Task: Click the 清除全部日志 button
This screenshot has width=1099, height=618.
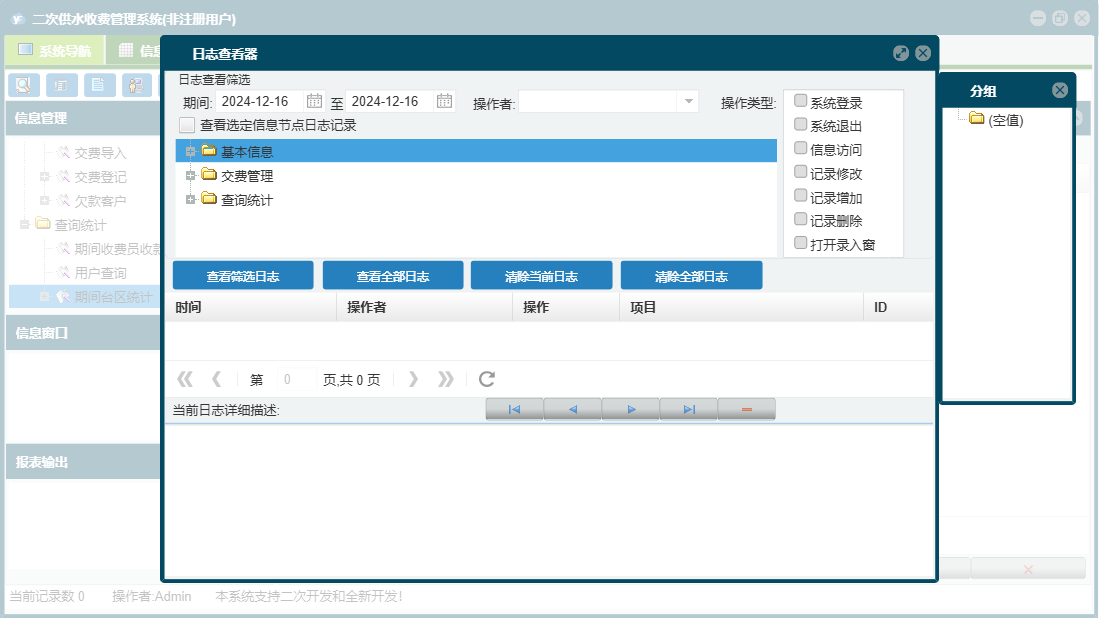Action: coord(691,275)
